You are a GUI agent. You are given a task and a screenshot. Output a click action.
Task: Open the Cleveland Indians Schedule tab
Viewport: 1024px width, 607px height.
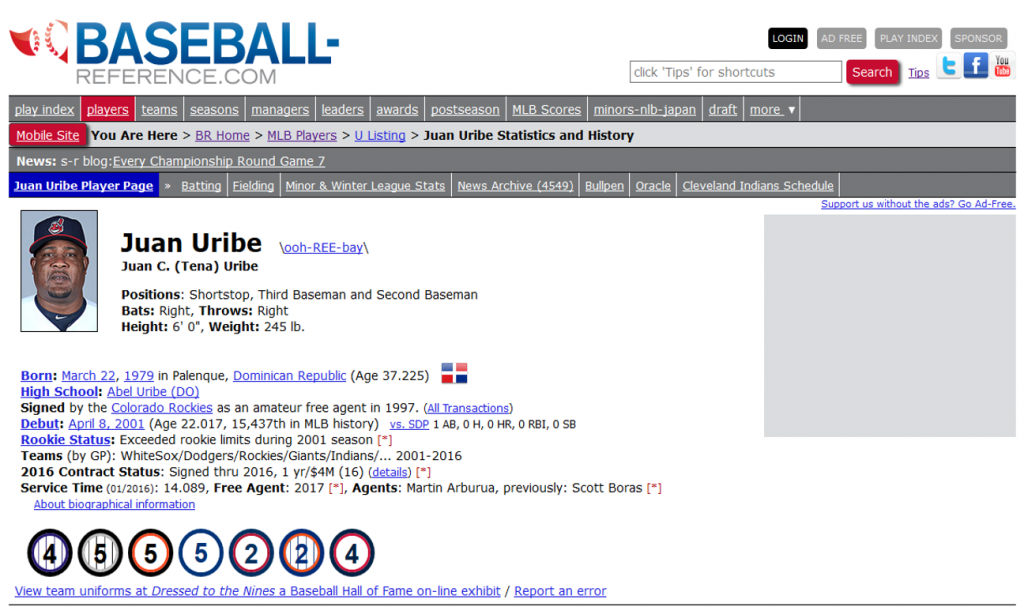tap(758, 186)
